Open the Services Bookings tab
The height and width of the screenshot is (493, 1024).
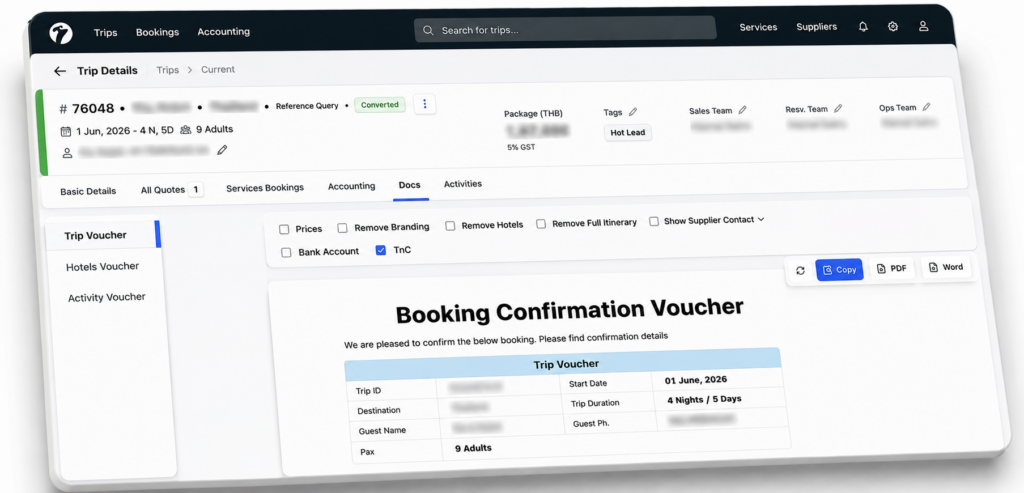pos(265,188)
